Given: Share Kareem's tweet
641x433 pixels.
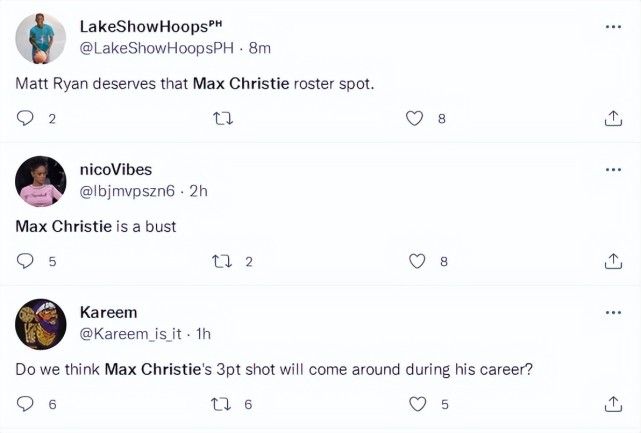Looking at the screenshot, I should (x=613, y=404).
